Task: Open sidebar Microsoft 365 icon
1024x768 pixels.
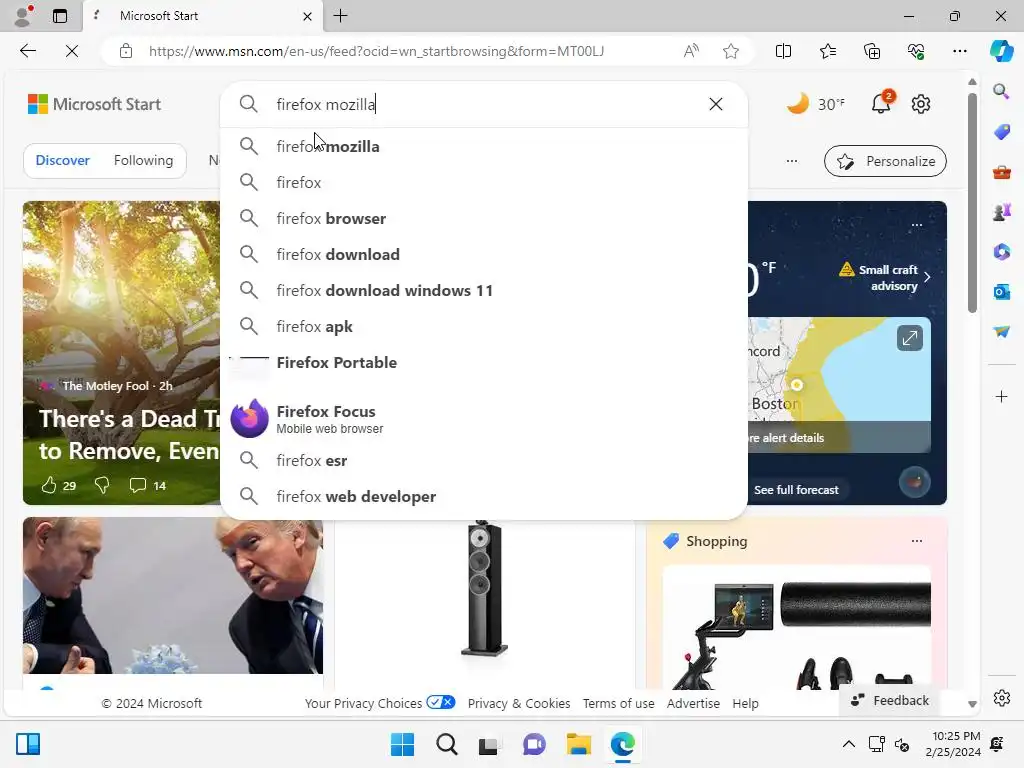Action: [1001, 251]
